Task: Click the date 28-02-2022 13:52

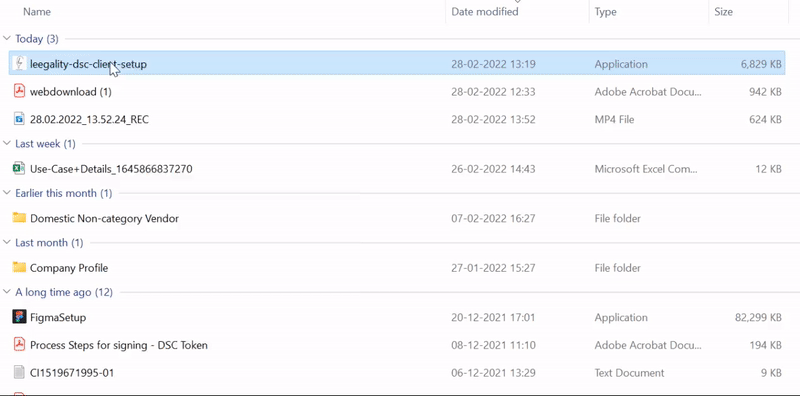Action: tap(493, 119)
